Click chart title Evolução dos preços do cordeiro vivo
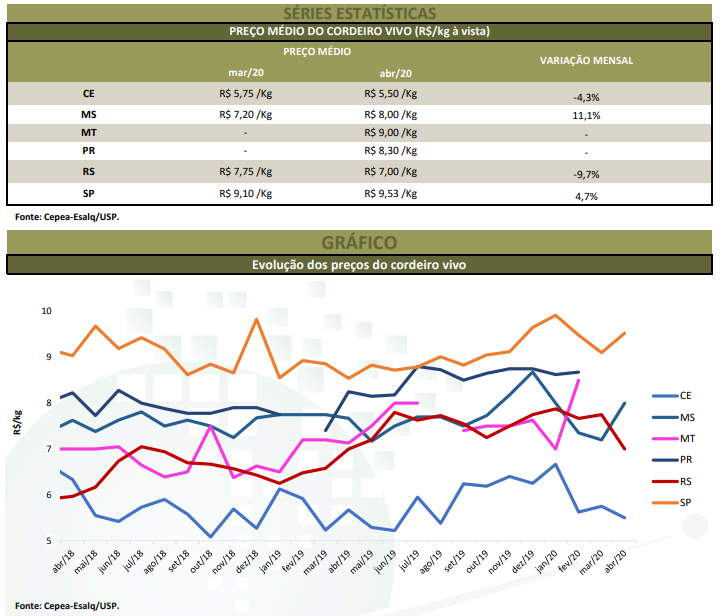Viewport: 724px width, 616px height. click(x=359, y=265)
